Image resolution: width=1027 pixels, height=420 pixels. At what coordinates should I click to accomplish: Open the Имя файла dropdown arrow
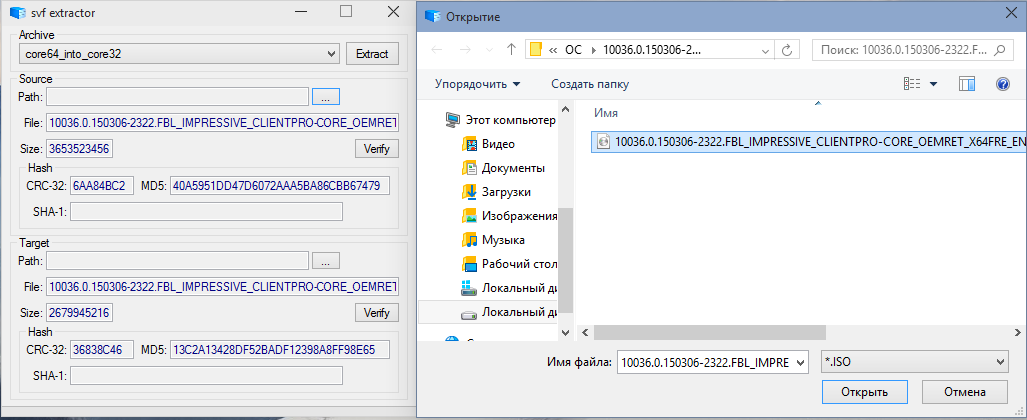pos(800,362)
